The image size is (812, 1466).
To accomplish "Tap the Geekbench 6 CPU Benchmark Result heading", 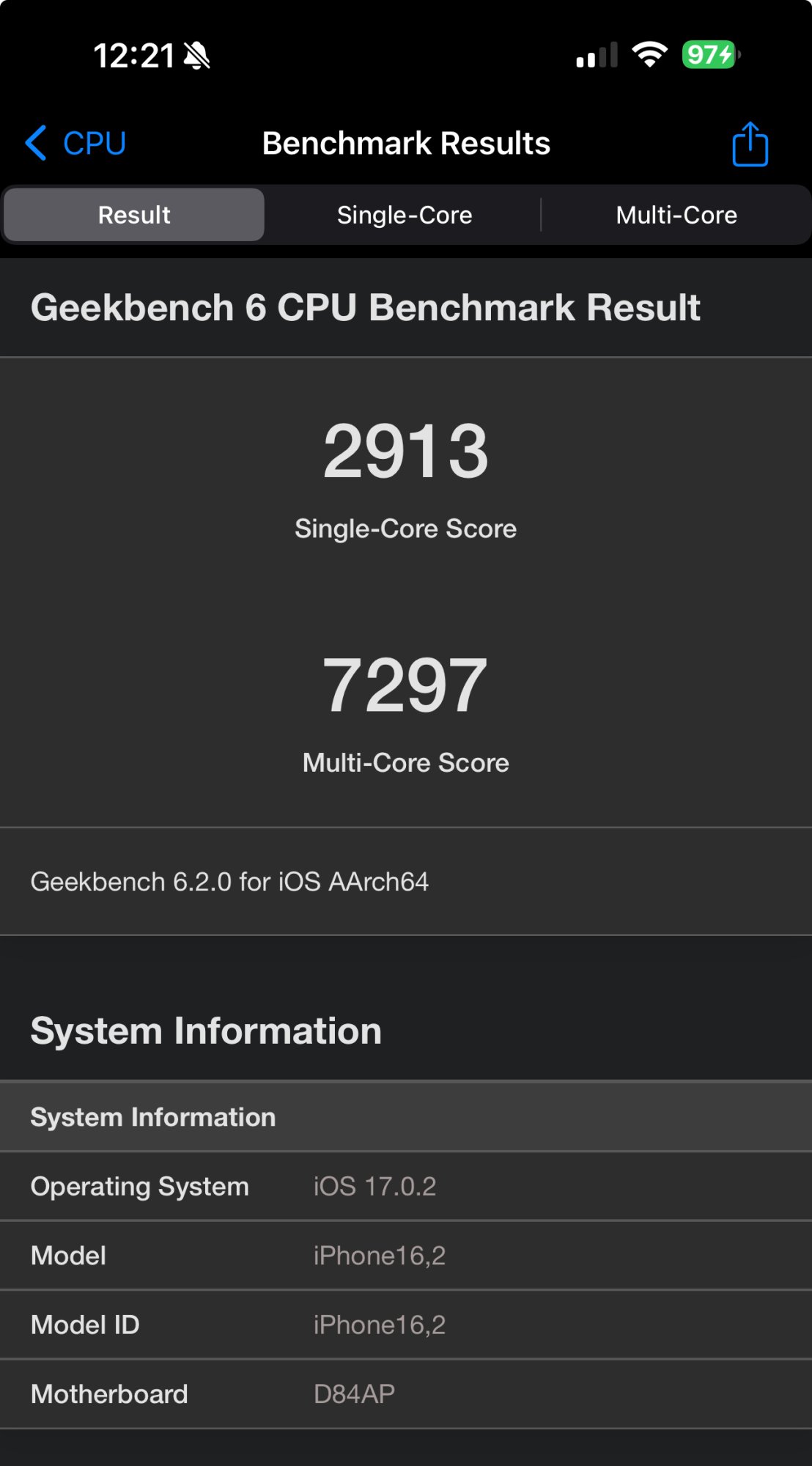I will [365, 307].
